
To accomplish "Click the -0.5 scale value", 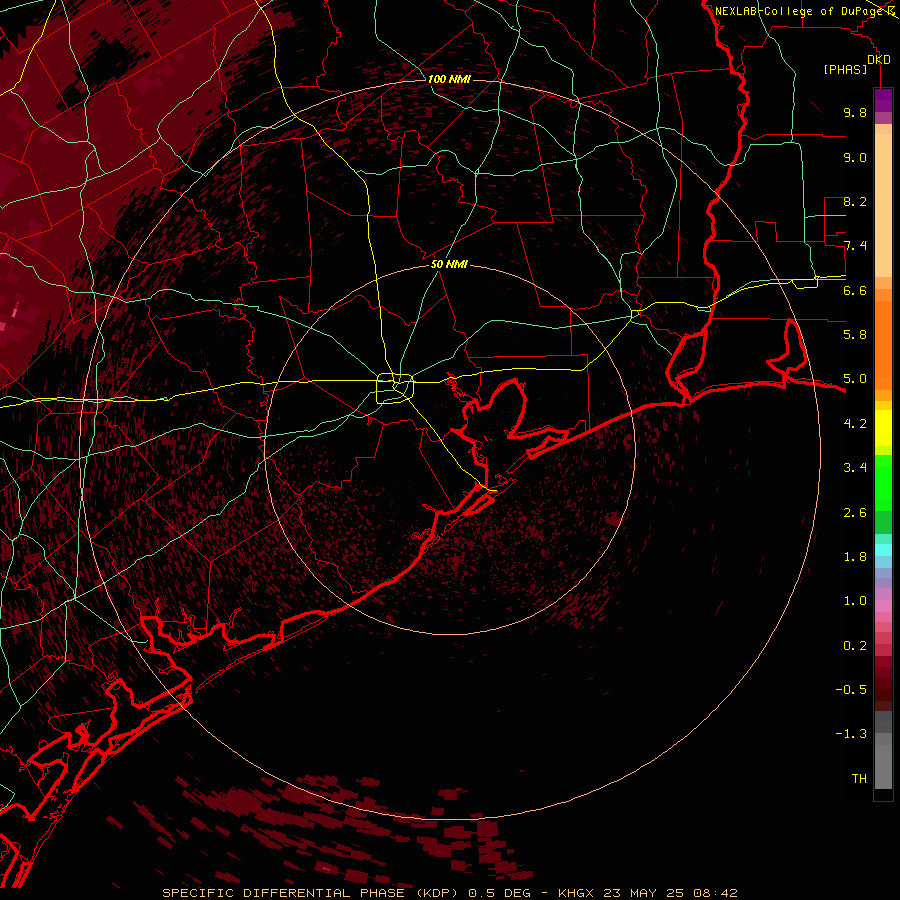I will tap(851, 690).
